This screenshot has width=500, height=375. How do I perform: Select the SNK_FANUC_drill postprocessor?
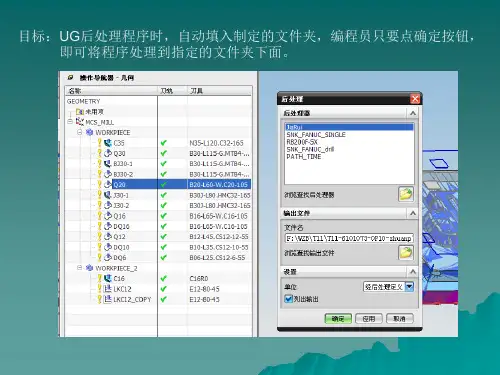[310, 149]
